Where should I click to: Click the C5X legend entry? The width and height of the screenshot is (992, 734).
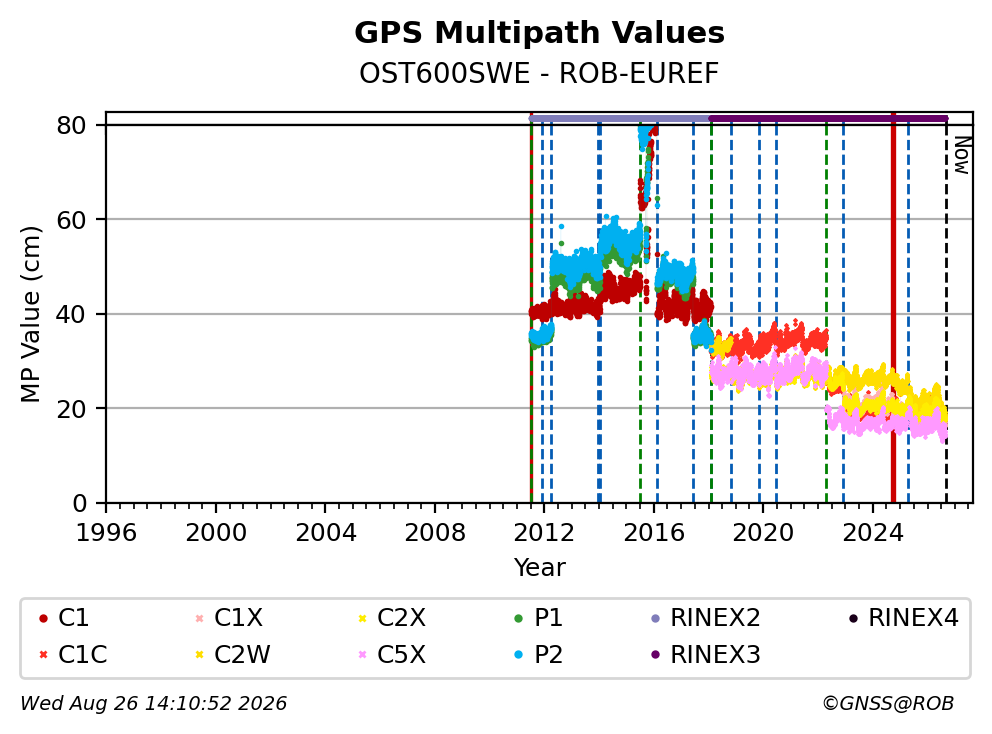pos(392,654)
